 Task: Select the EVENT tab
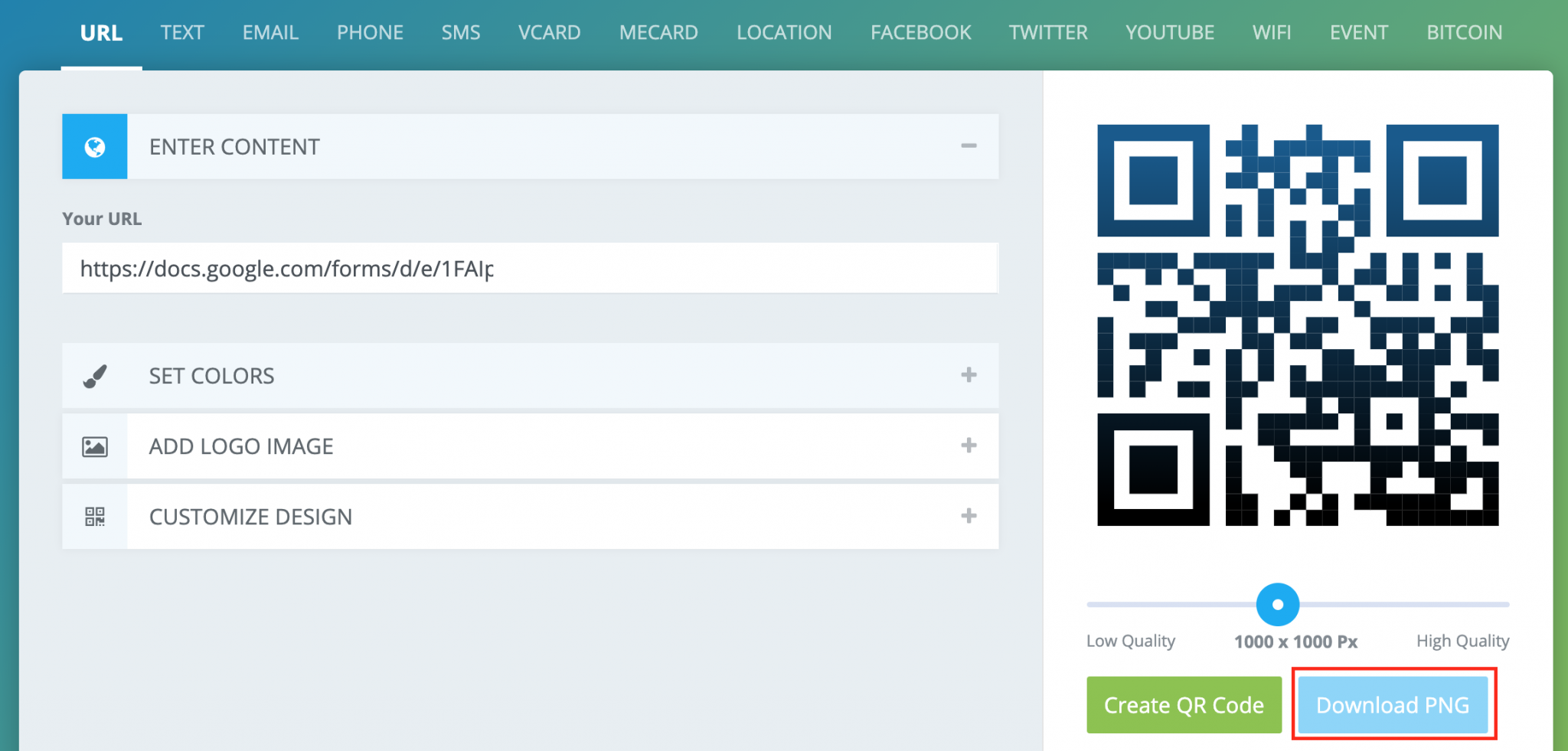(x=1358, y=32)
